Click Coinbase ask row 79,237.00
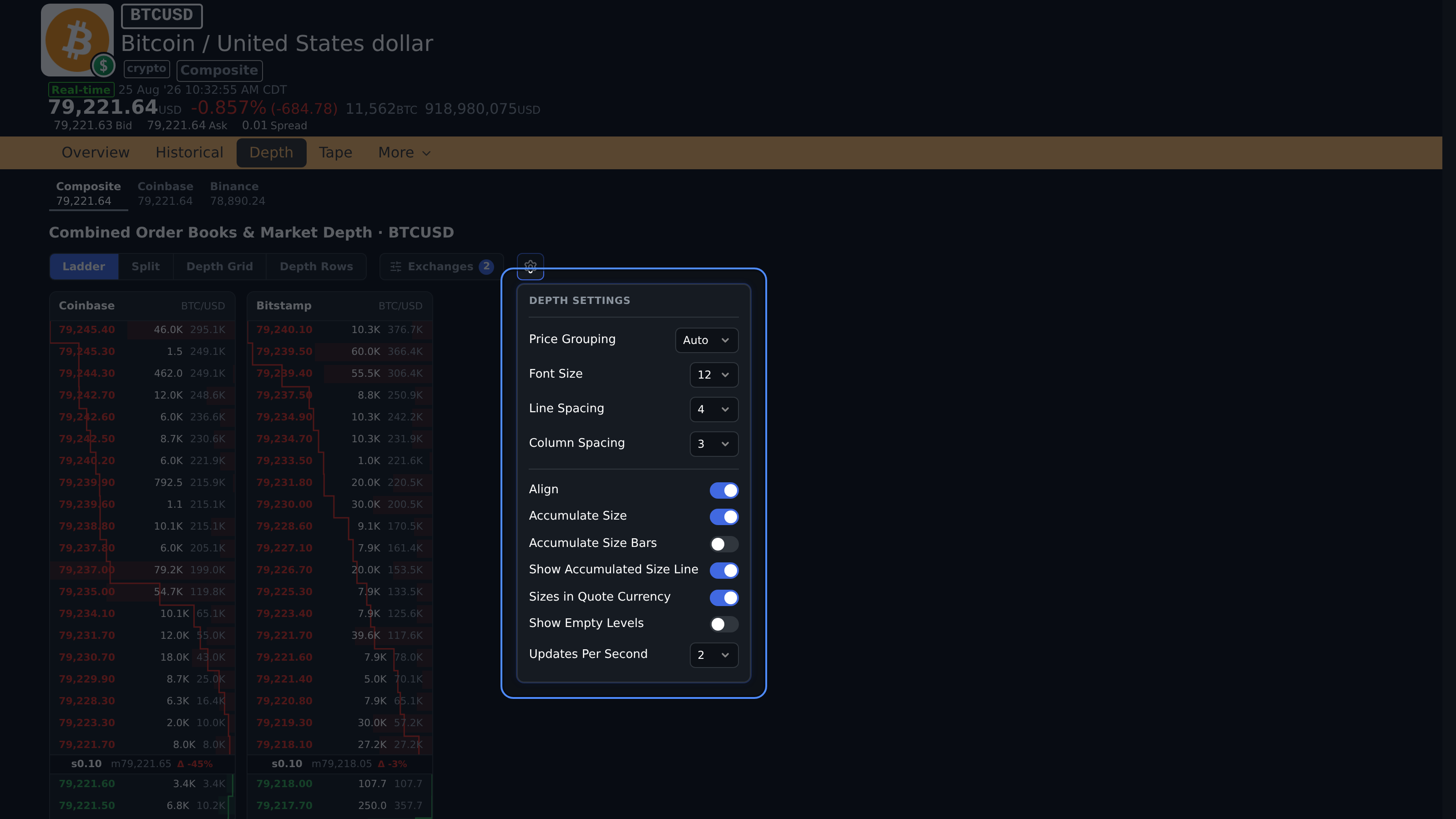1456x819 pixels. point(142,570)
